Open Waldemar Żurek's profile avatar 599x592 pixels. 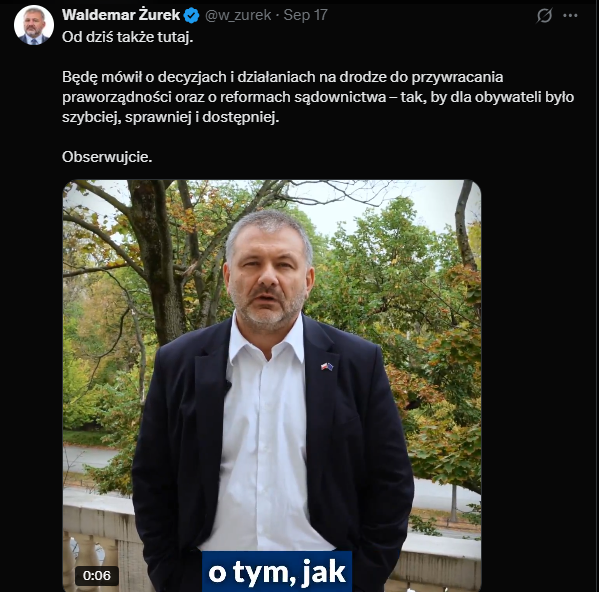point(34,25)
